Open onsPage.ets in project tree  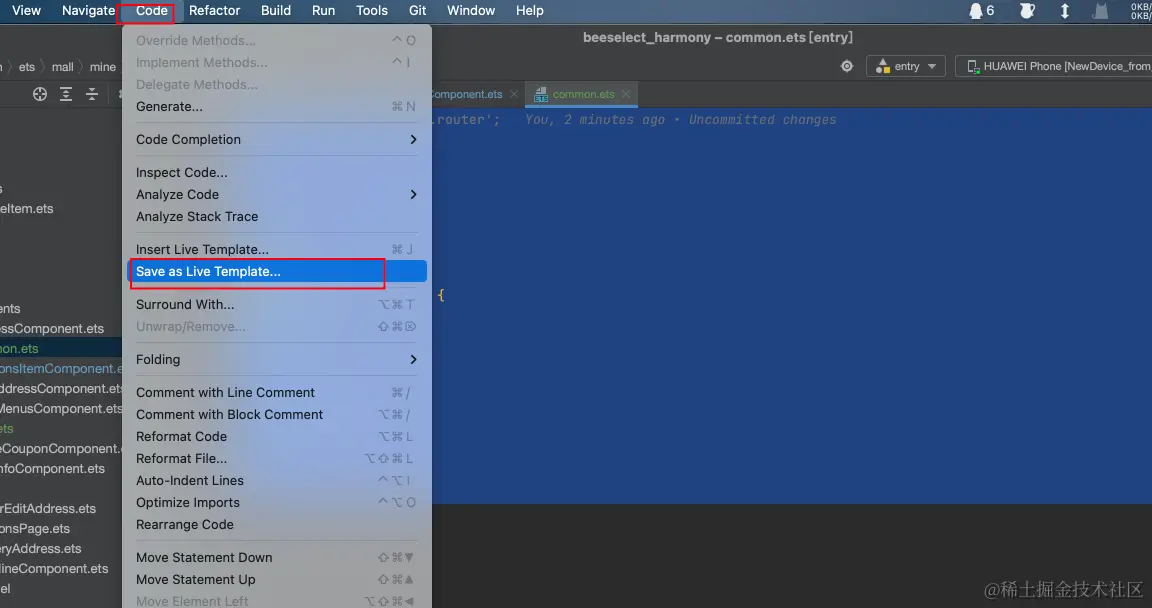tap(35, 529)
